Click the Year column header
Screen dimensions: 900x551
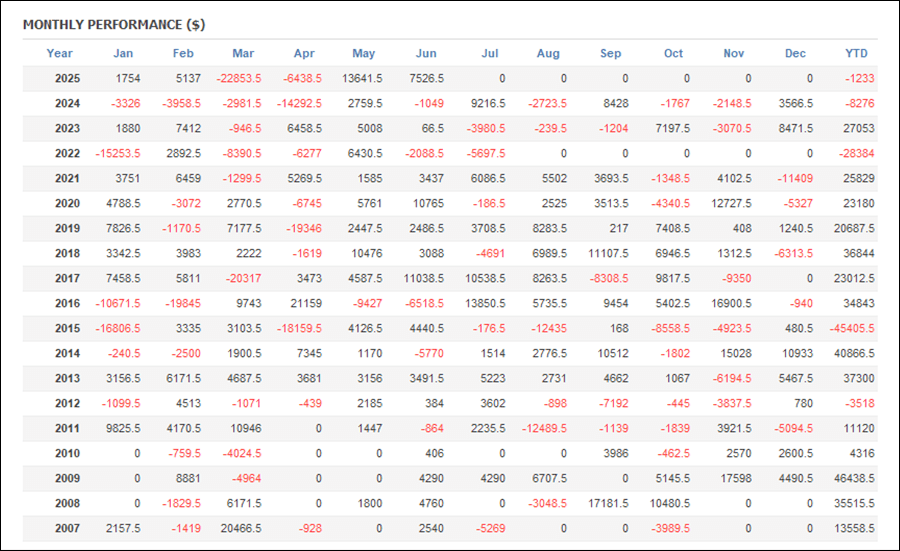59,53
